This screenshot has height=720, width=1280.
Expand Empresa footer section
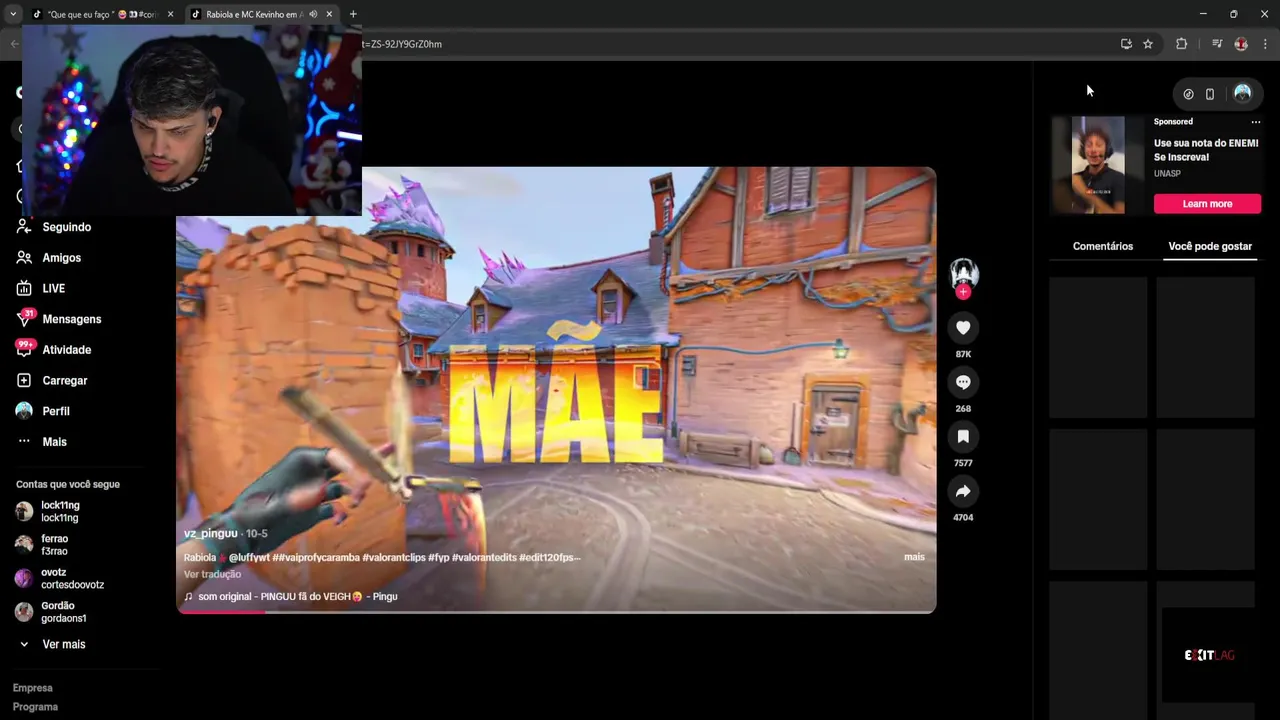tap(33, 688)
